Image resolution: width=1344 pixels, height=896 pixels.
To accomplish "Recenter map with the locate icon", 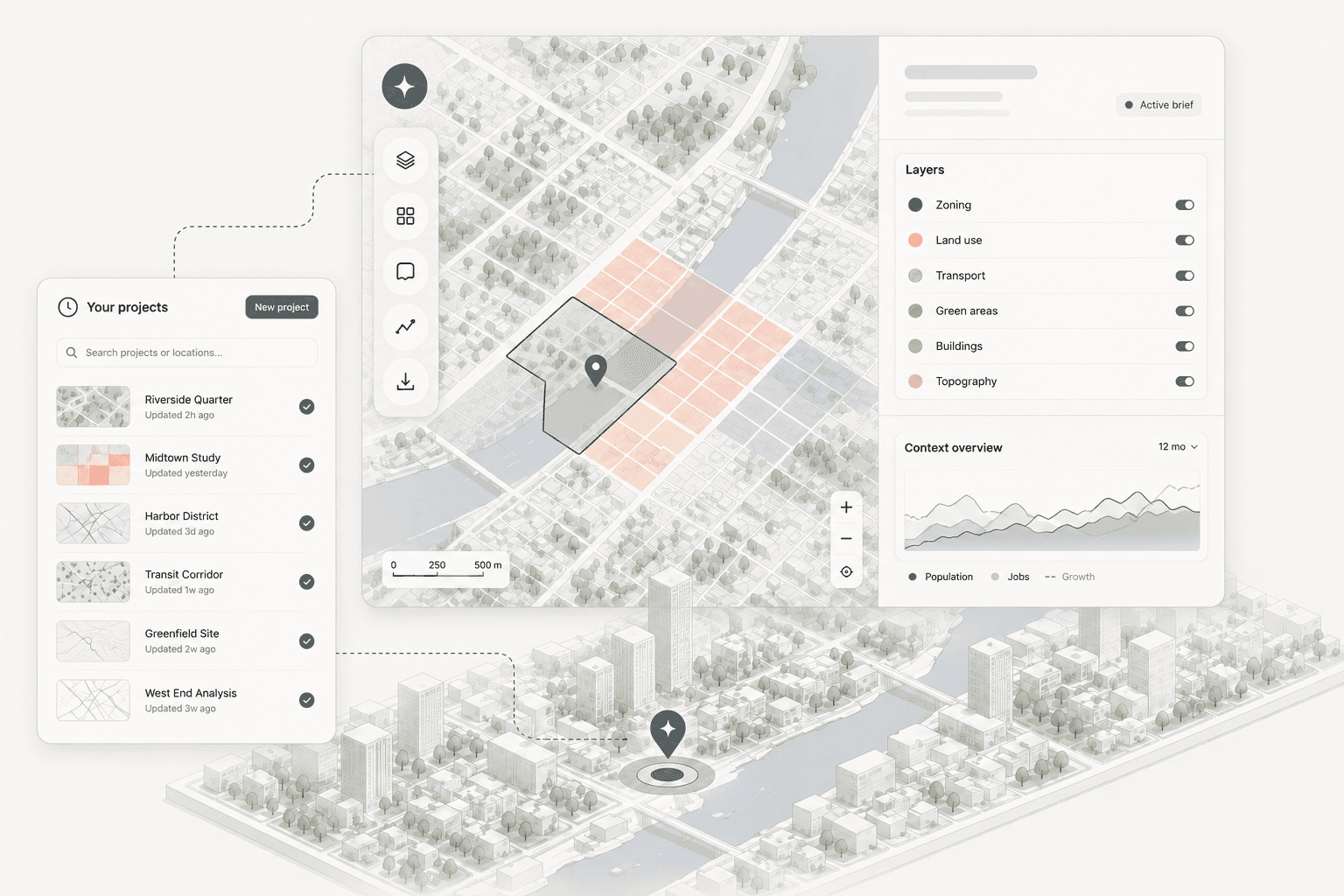I will (846, 572).
